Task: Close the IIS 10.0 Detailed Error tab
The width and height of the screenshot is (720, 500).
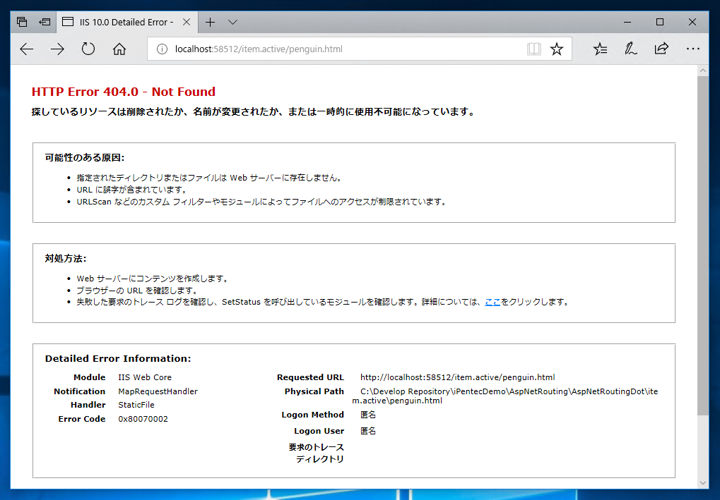Action: tap(186, 22)
